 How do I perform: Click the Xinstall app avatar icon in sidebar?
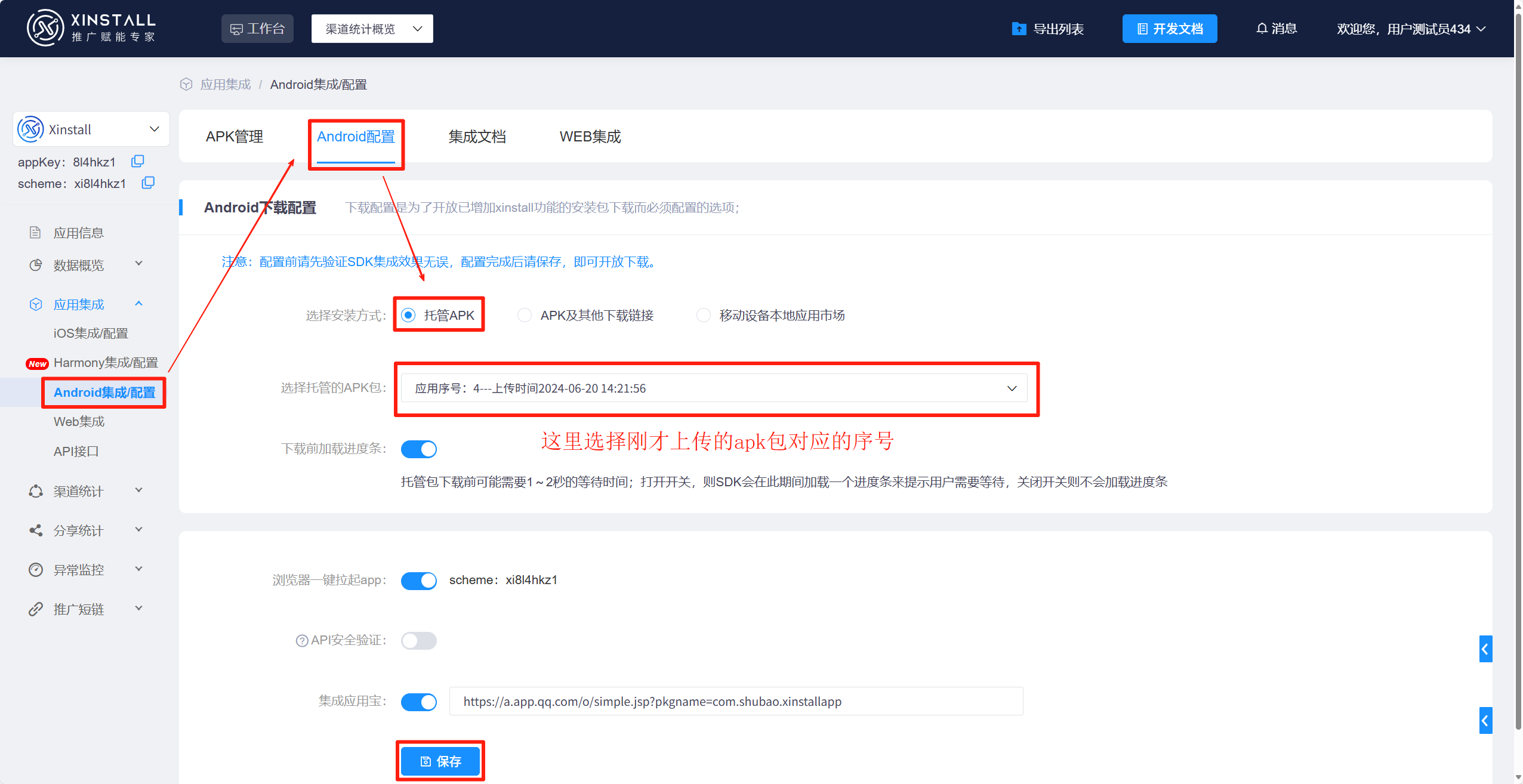click(30, 129)
